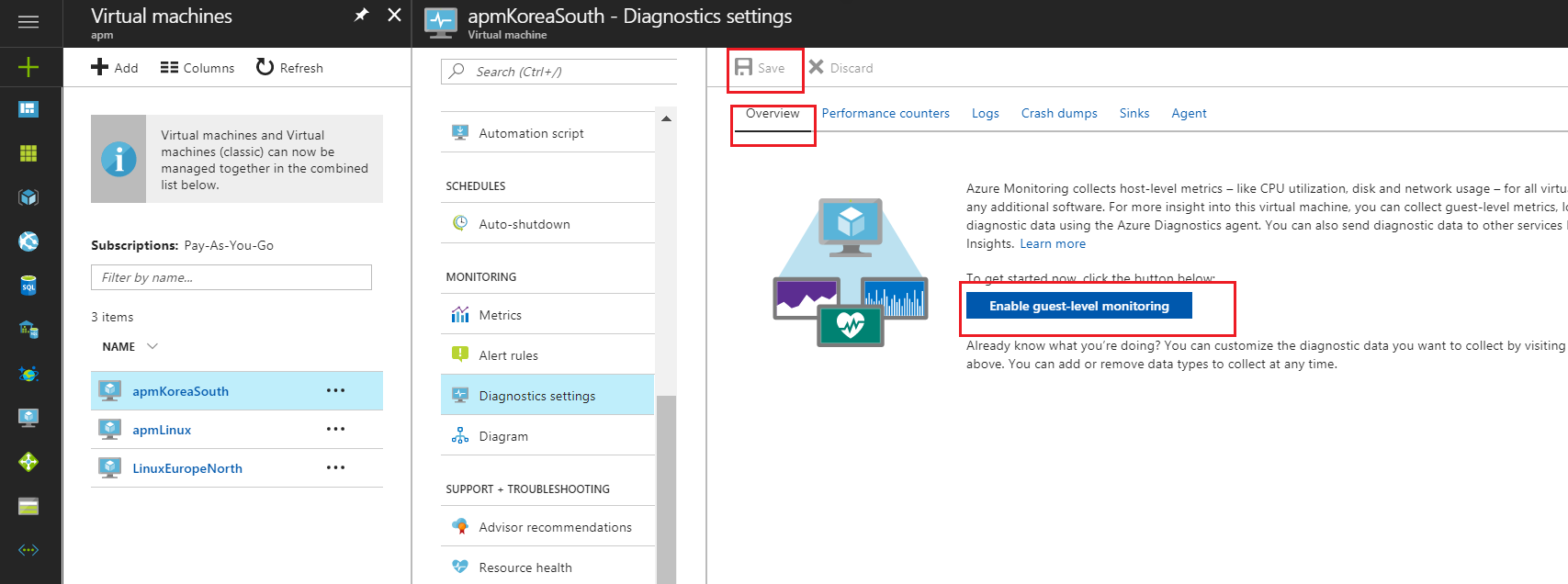Open Advisor recommendations

pyautogui.click(x=547, y=527)
